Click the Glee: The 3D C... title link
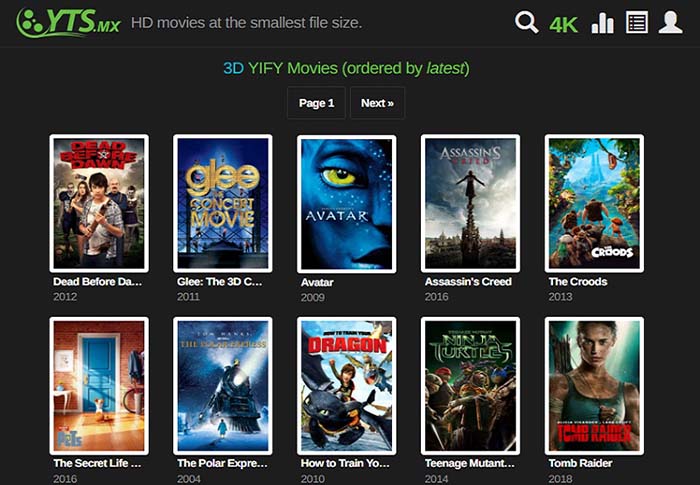Viewport: 700px width, 485px height. tap(220, 282)
